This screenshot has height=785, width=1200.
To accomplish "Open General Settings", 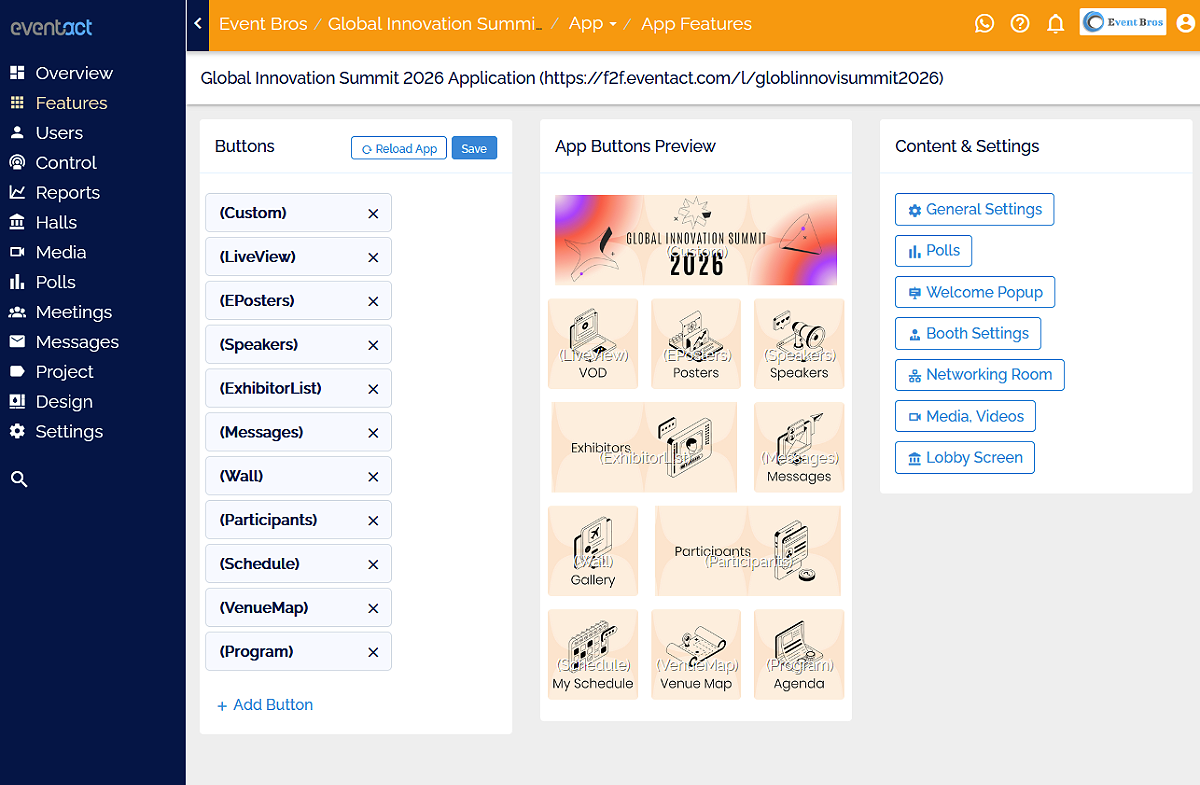I will tap(974, 209).
